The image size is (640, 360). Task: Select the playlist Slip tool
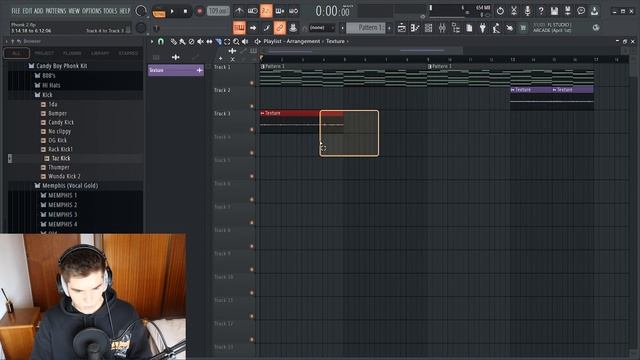[209, 41]
